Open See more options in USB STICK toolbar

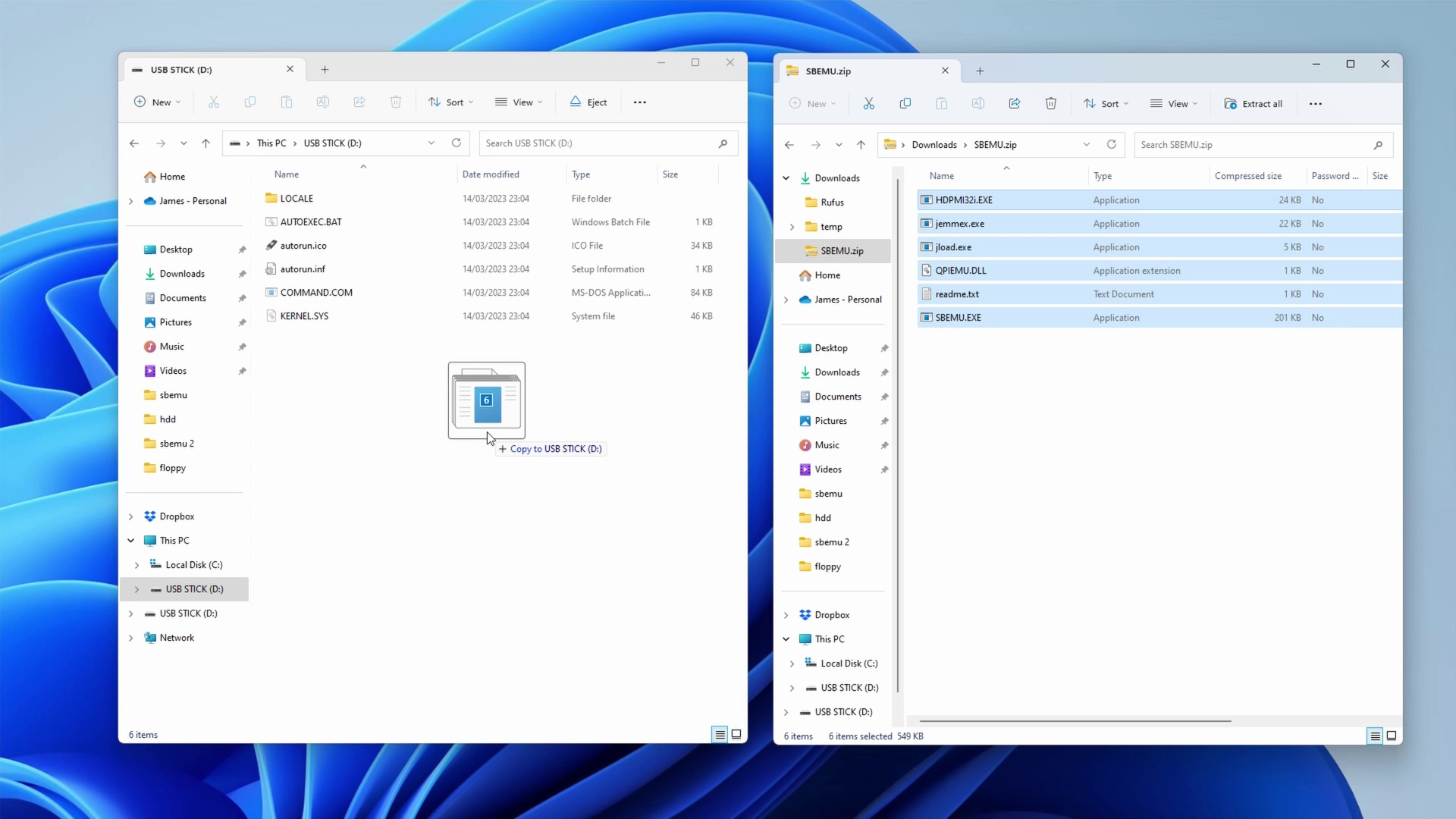point(640,102)
